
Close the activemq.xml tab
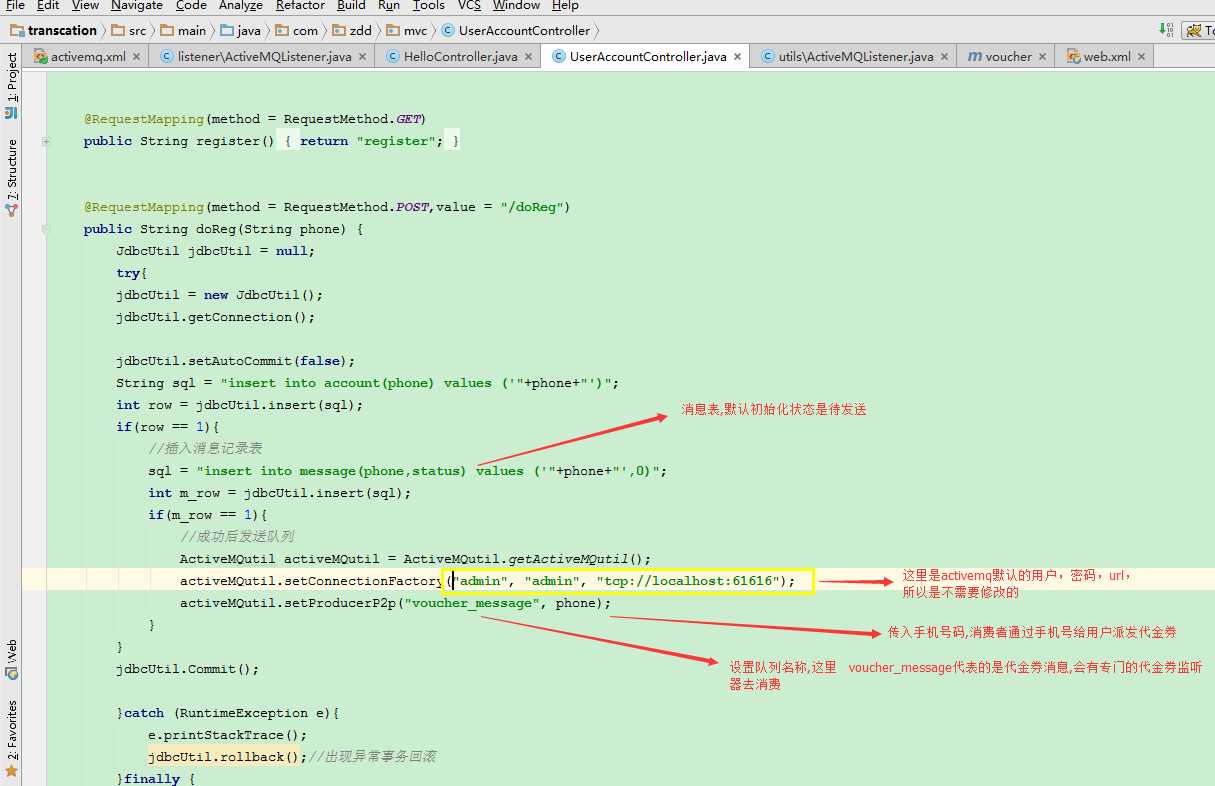pos(137,57)
